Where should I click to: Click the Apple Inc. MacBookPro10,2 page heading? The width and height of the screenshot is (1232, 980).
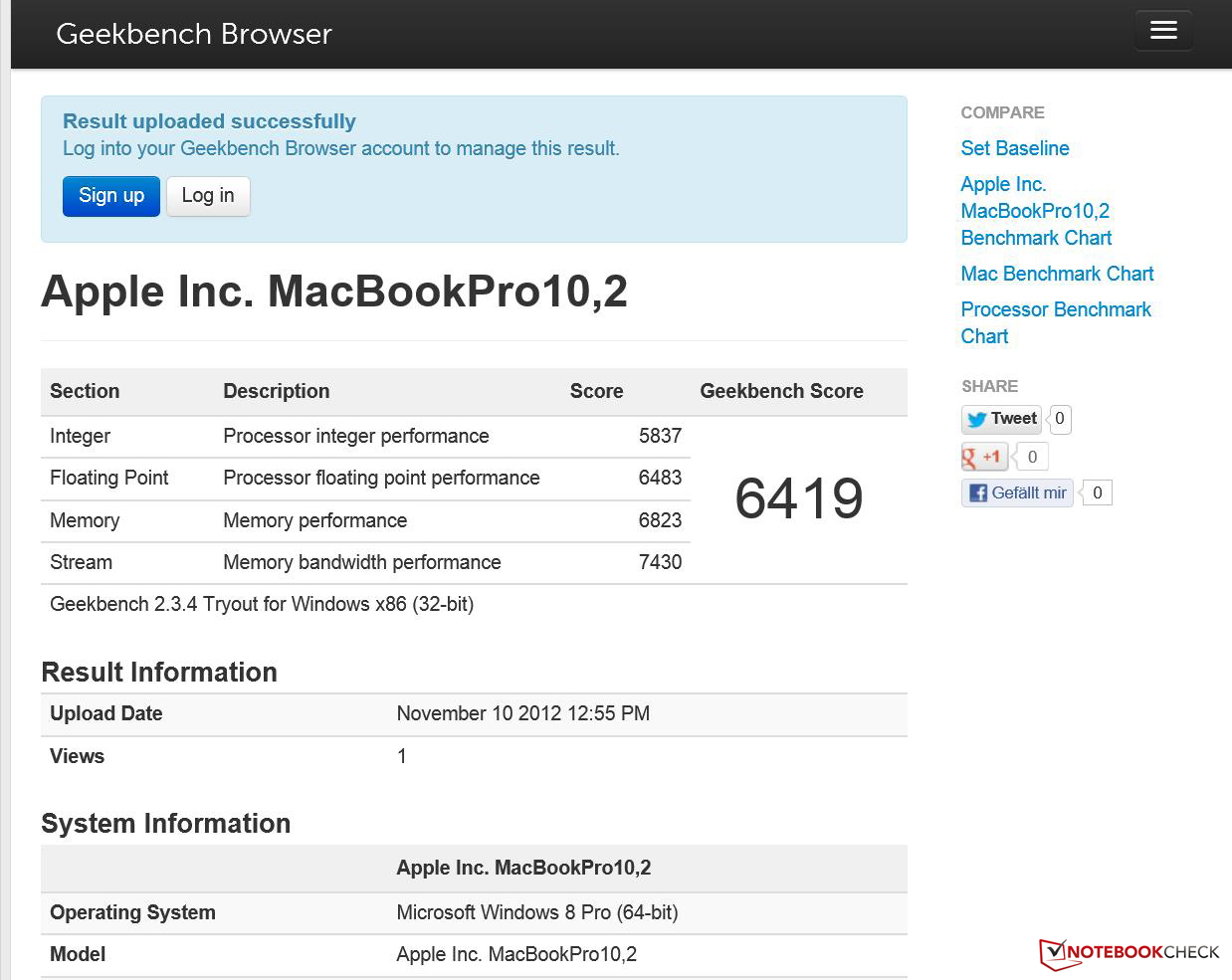coord(334,292)
